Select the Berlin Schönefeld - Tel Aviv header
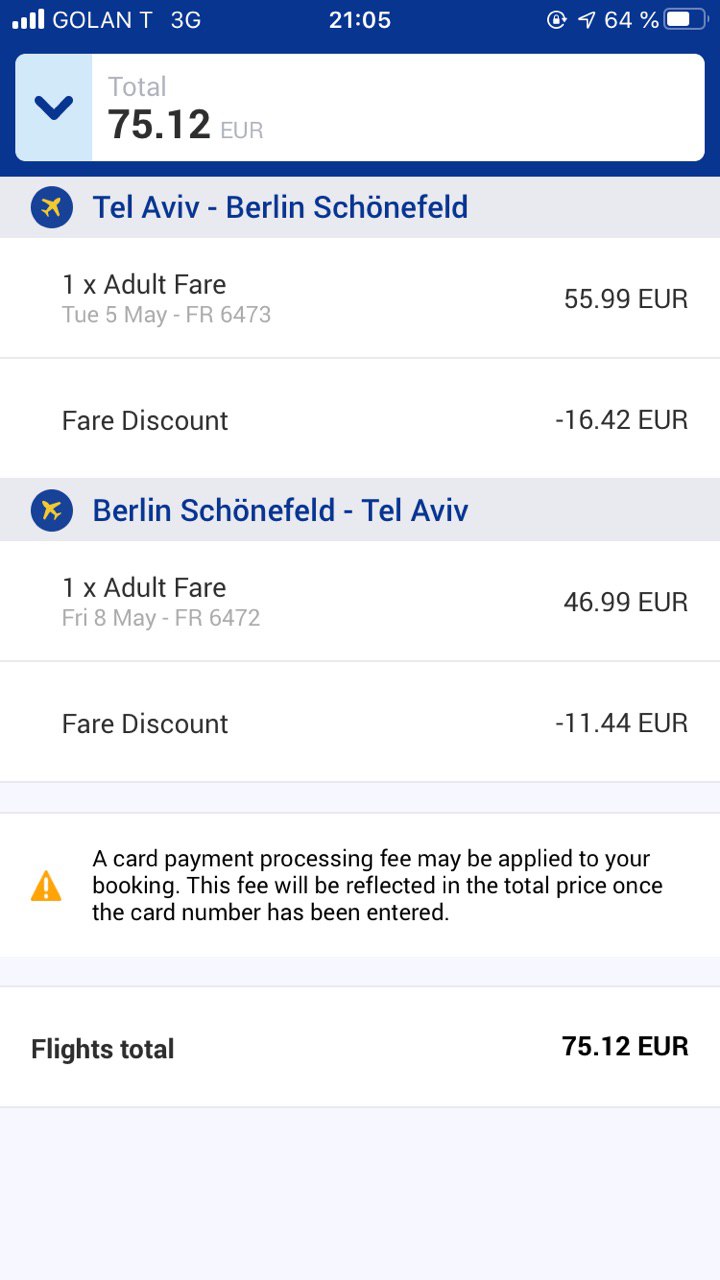The width and height of the screenshot is (720, 1280). (x=360, y=510)
